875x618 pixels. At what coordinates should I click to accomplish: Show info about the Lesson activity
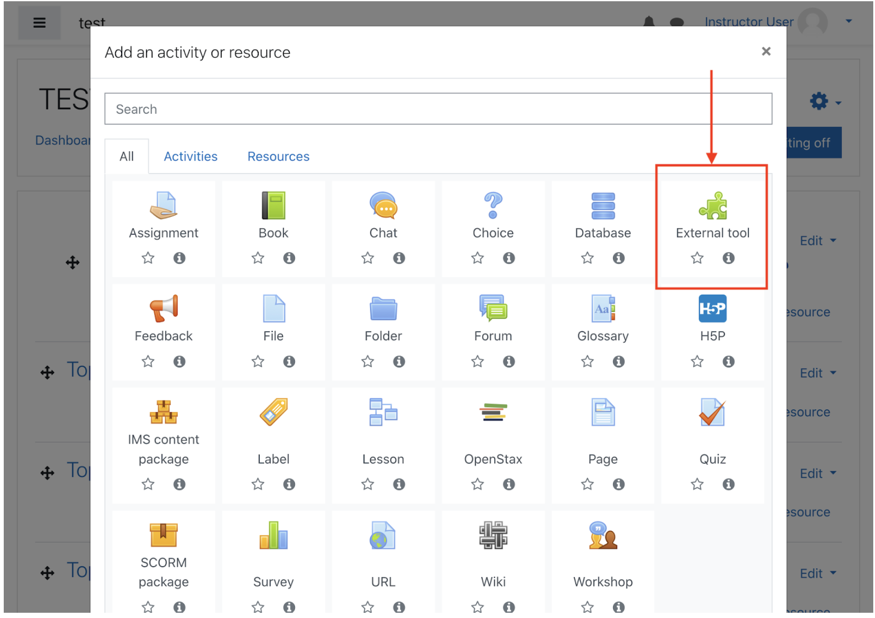coord(398,484)
